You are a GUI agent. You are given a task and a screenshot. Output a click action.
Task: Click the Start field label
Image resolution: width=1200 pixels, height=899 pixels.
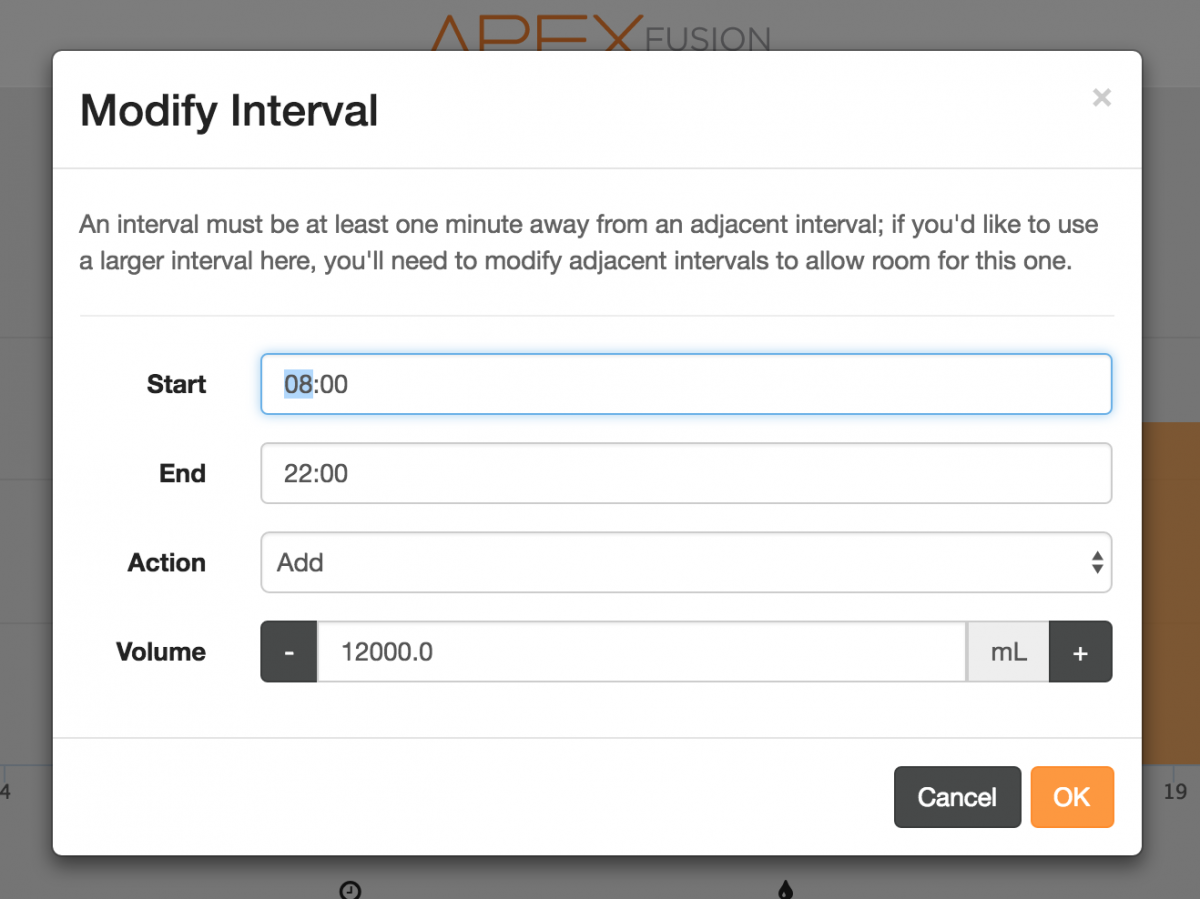click(x=176, y=384)
